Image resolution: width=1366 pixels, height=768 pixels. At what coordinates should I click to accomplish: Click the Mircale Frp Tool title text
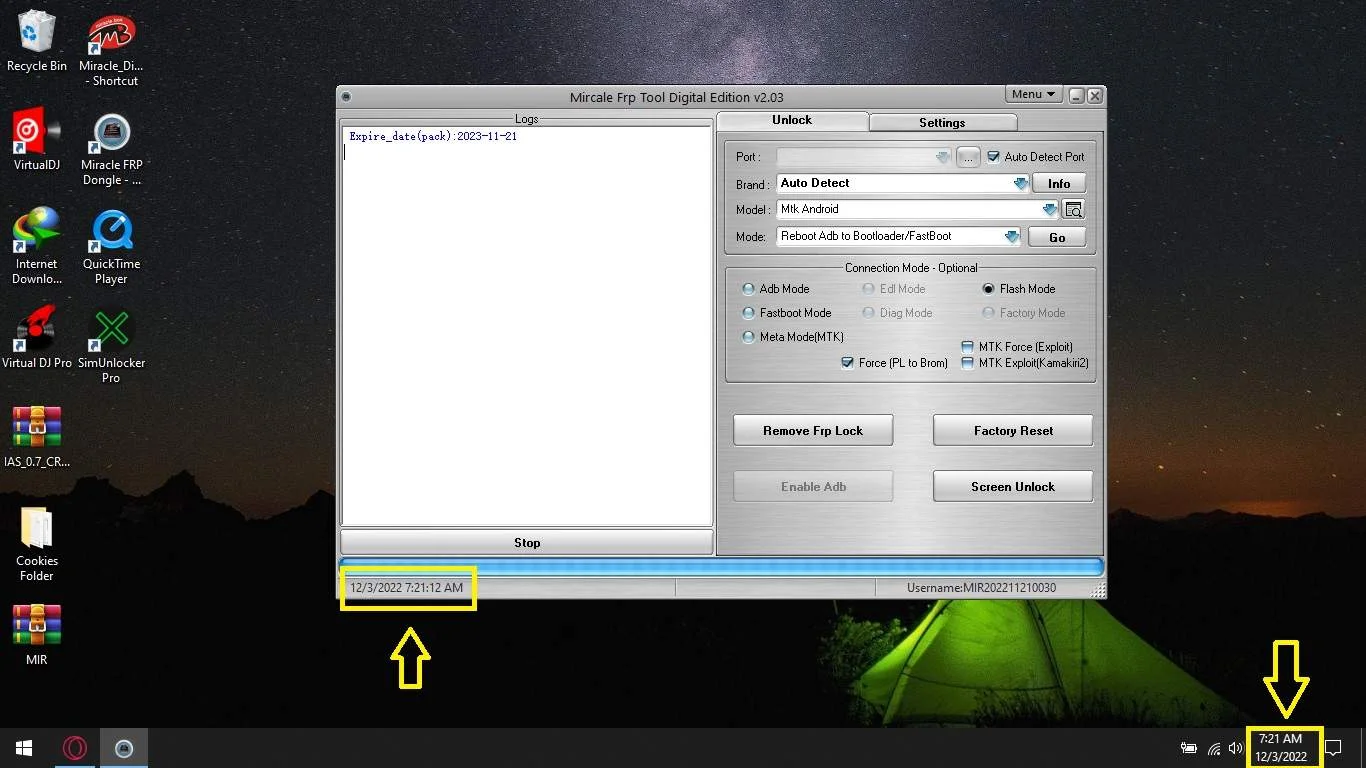pos(676,97)
